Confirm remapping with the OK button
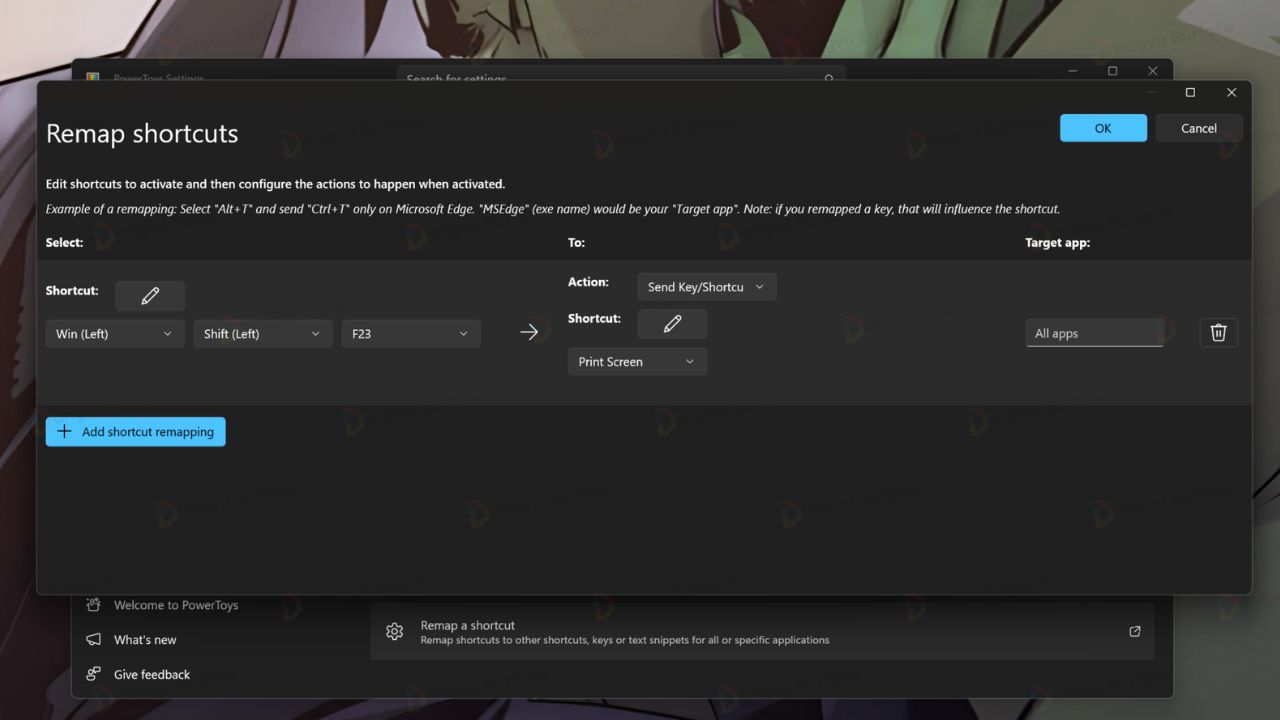 pos(1103,128)
